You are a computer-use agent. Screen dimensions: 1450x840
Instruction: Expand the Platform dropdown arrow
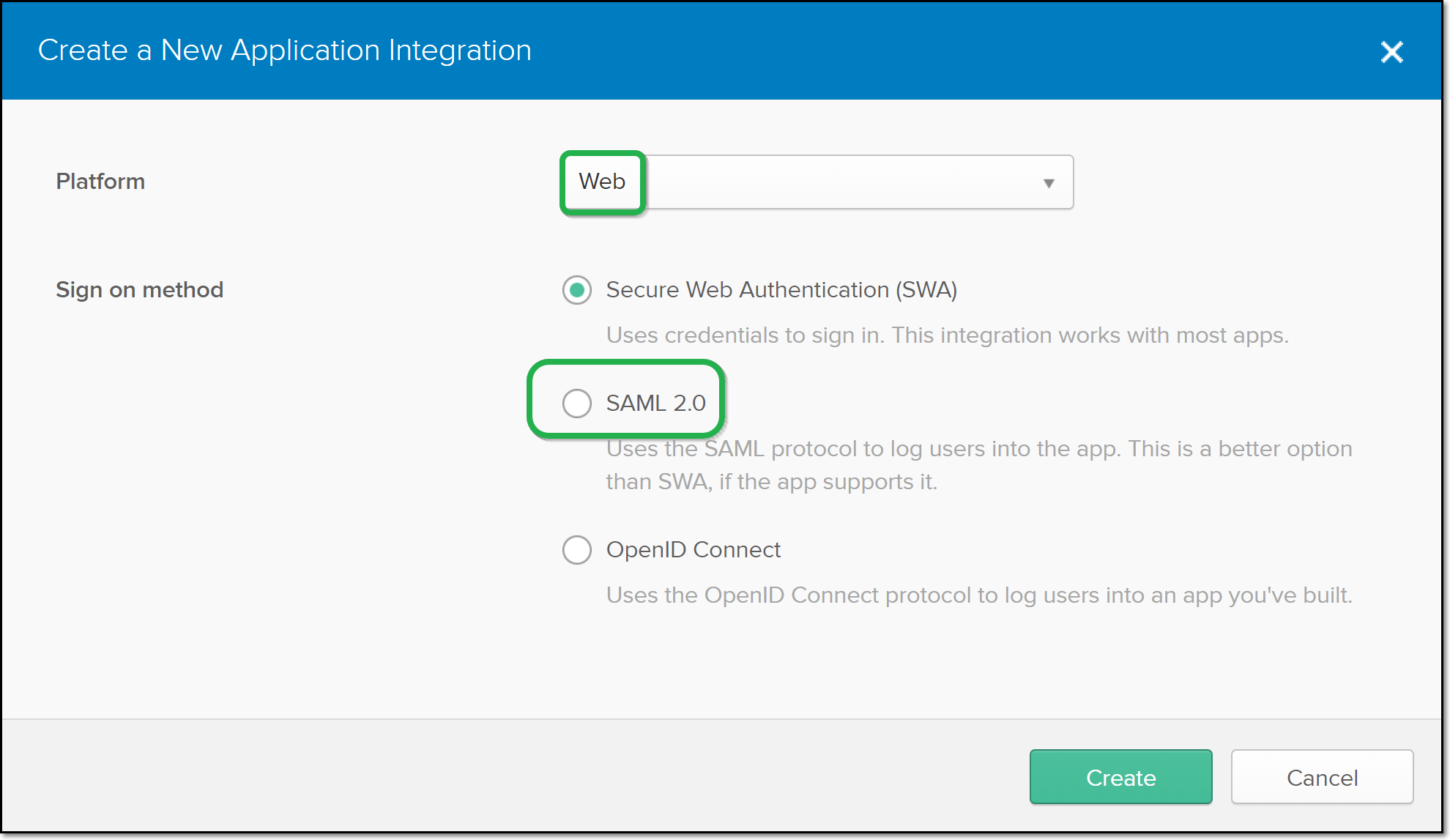coord(1049,183)
